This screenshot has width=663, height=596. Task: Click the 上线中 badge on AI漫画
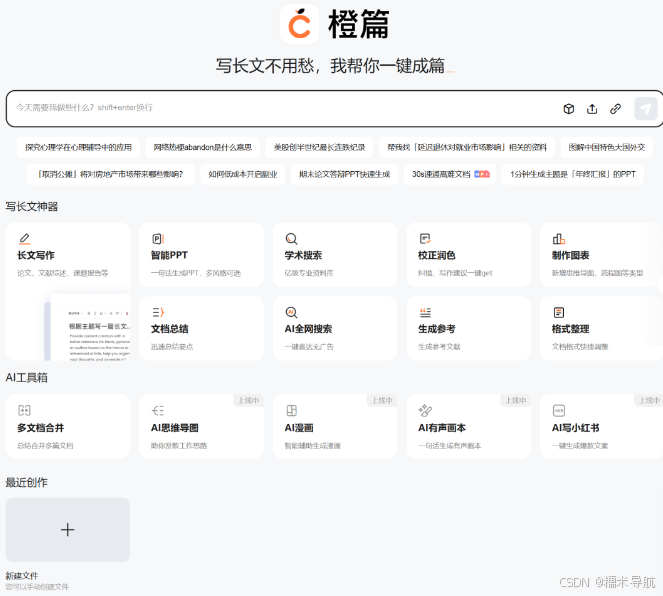(382, 400)
